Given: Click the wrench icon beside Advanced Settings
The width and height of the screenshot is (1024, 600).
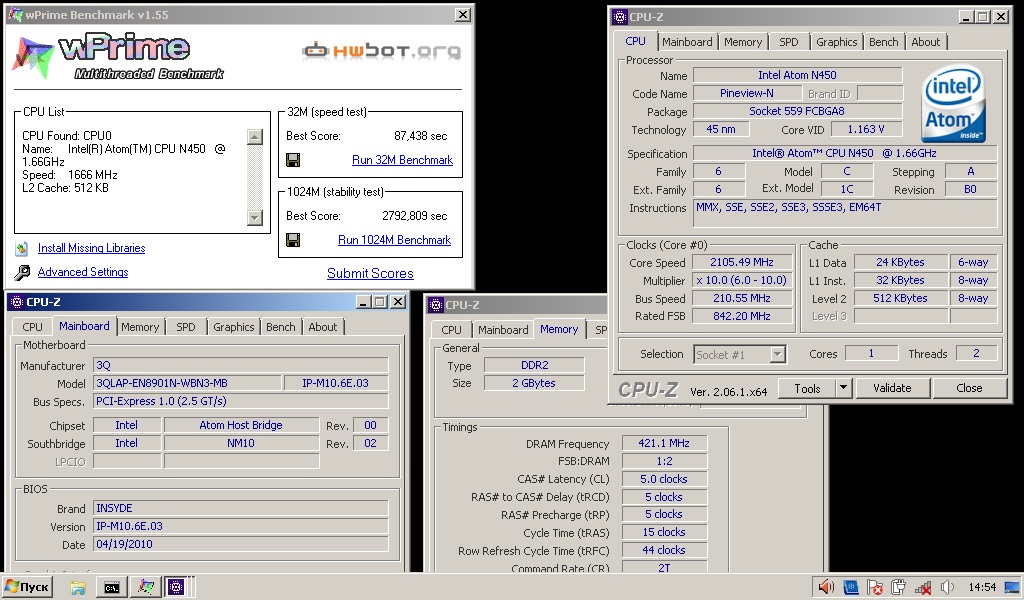Looking at the screenshot, I should point(22,272).
